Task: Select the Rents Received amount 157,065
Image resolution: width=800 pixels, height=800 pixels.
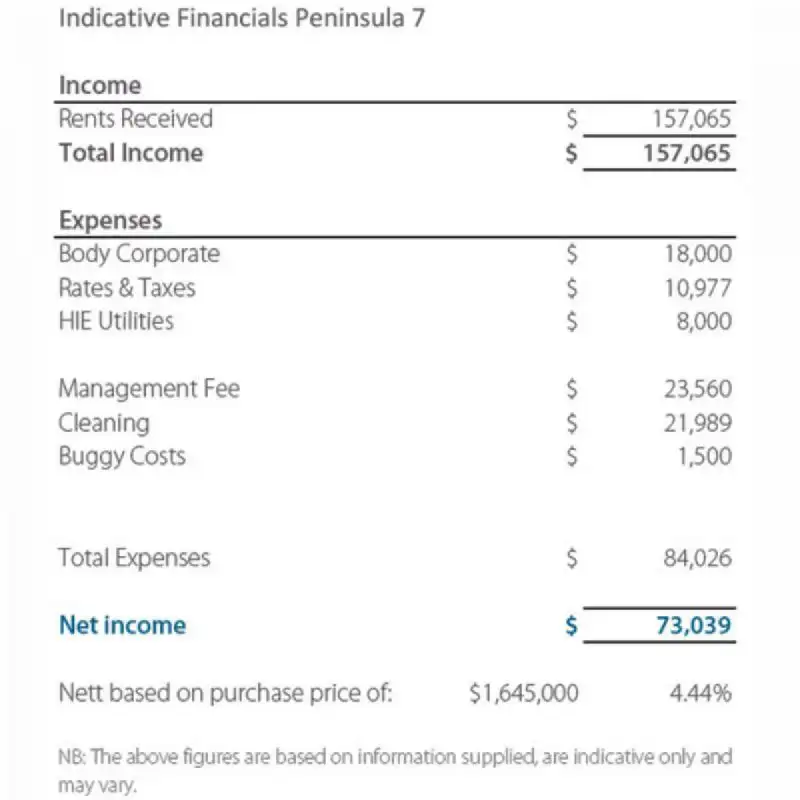Action: tap(691, 120)
